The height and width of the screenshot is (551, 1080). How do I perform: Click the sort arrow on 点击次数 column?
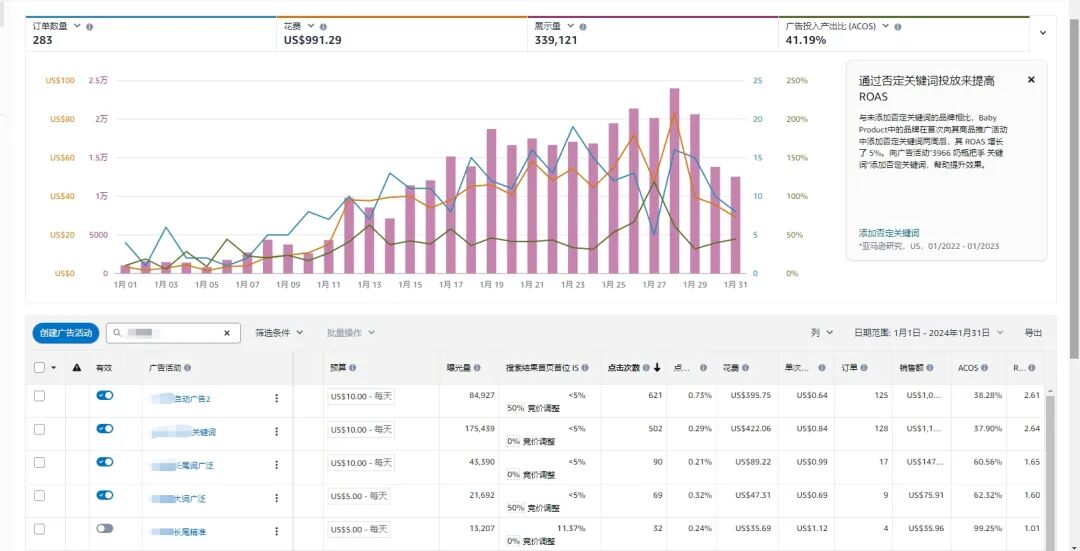pos(657,368)
